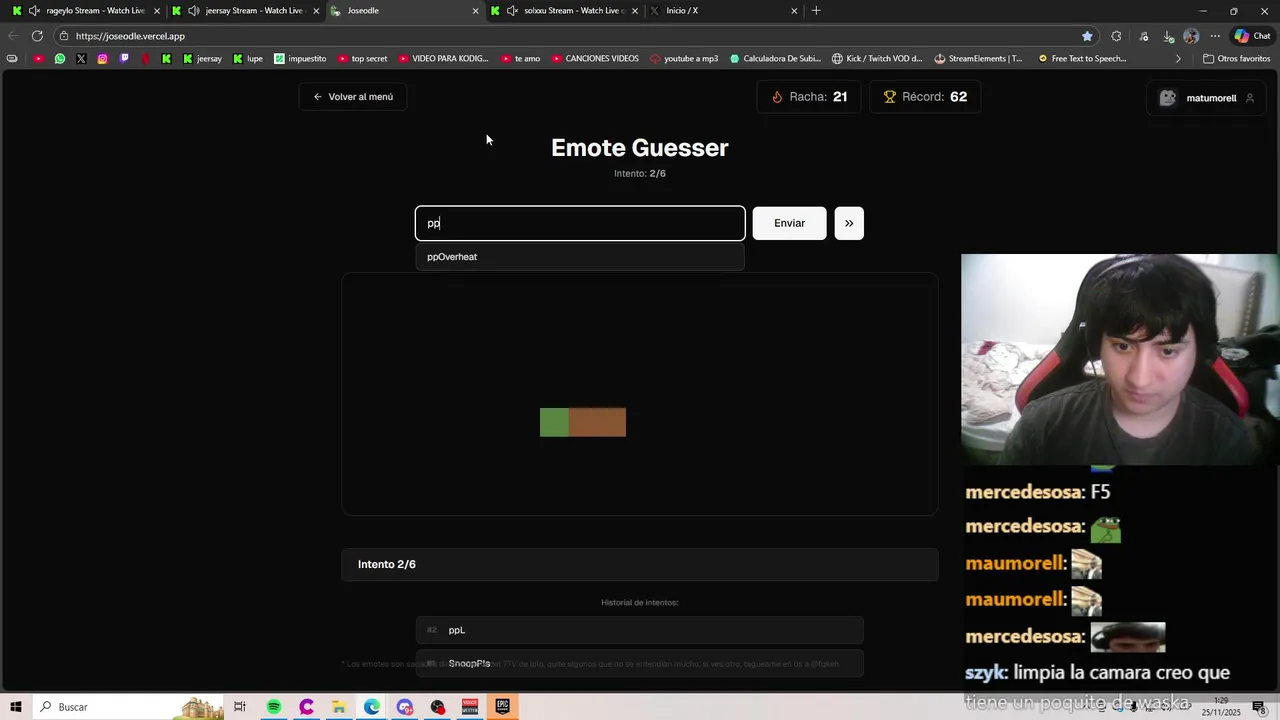The height and width of the screenshot is (720, 1280).
Task: Open Calculadora De Subi bookmark
Action: 775,59
